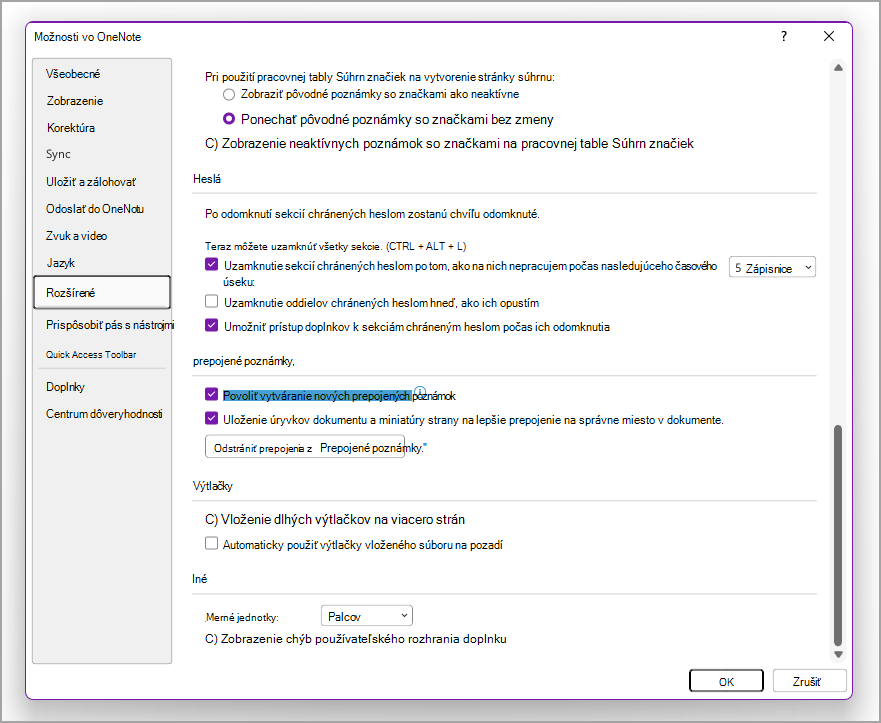Uncheck Povoliť vytváranie nových prepojených poznámok
The height and width of the screenshot is (723, 881).
pos(211,394)
